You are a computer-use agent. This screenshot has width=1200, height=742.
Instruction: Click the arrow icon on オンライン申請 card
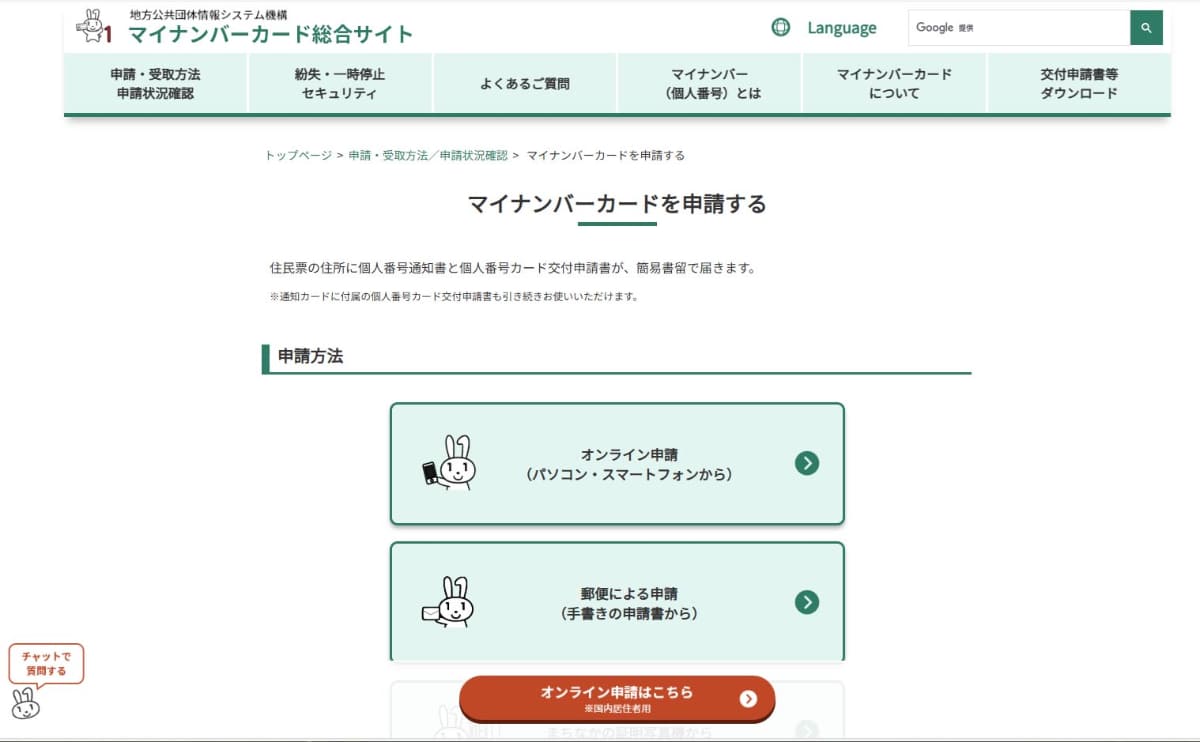pyautogui.click(x=807, y=463)
